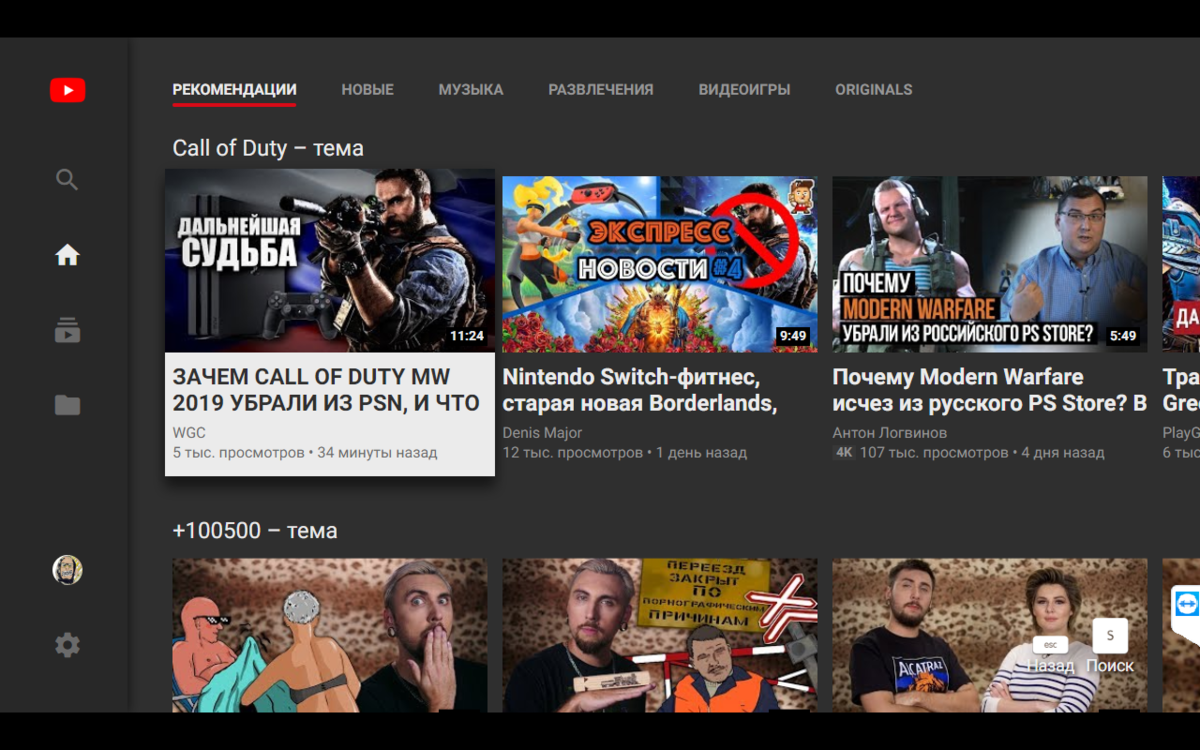This screenshot has height=750, width=1200.
Task: Open the Library folder icon in sidebar
Action: pyautogui.click(x=66, y=404)
